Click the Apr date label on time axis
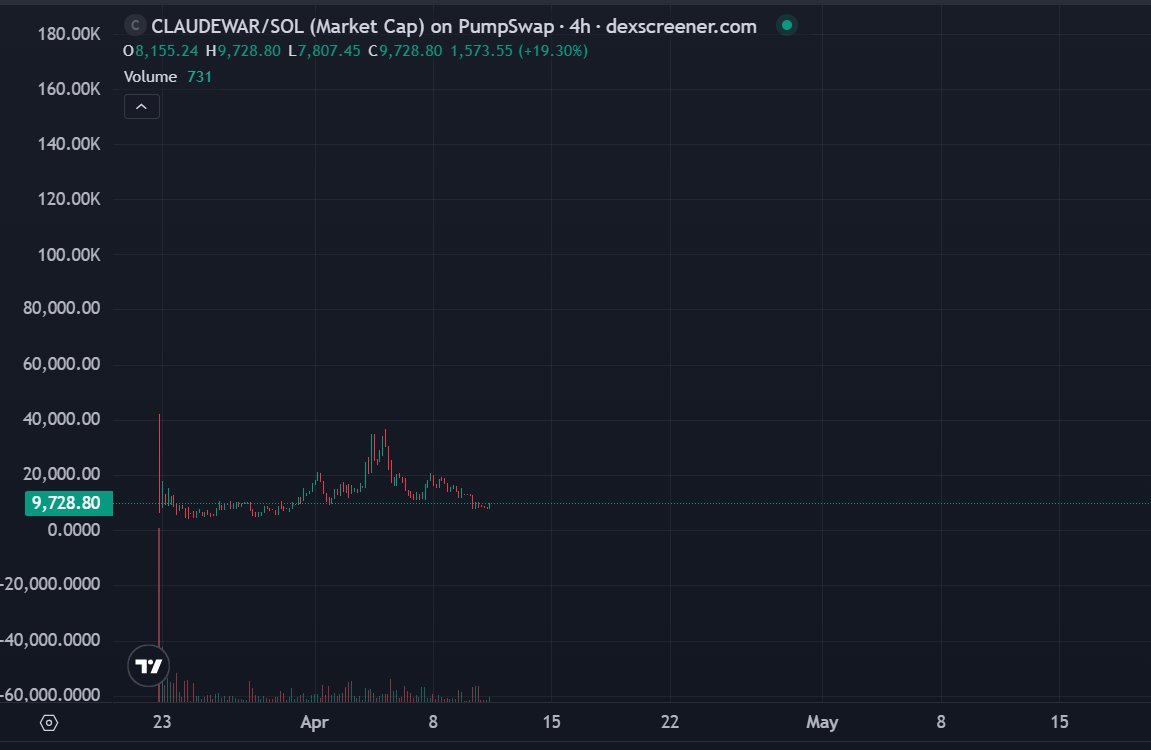The image size is (1151, 750). (314, 722)
